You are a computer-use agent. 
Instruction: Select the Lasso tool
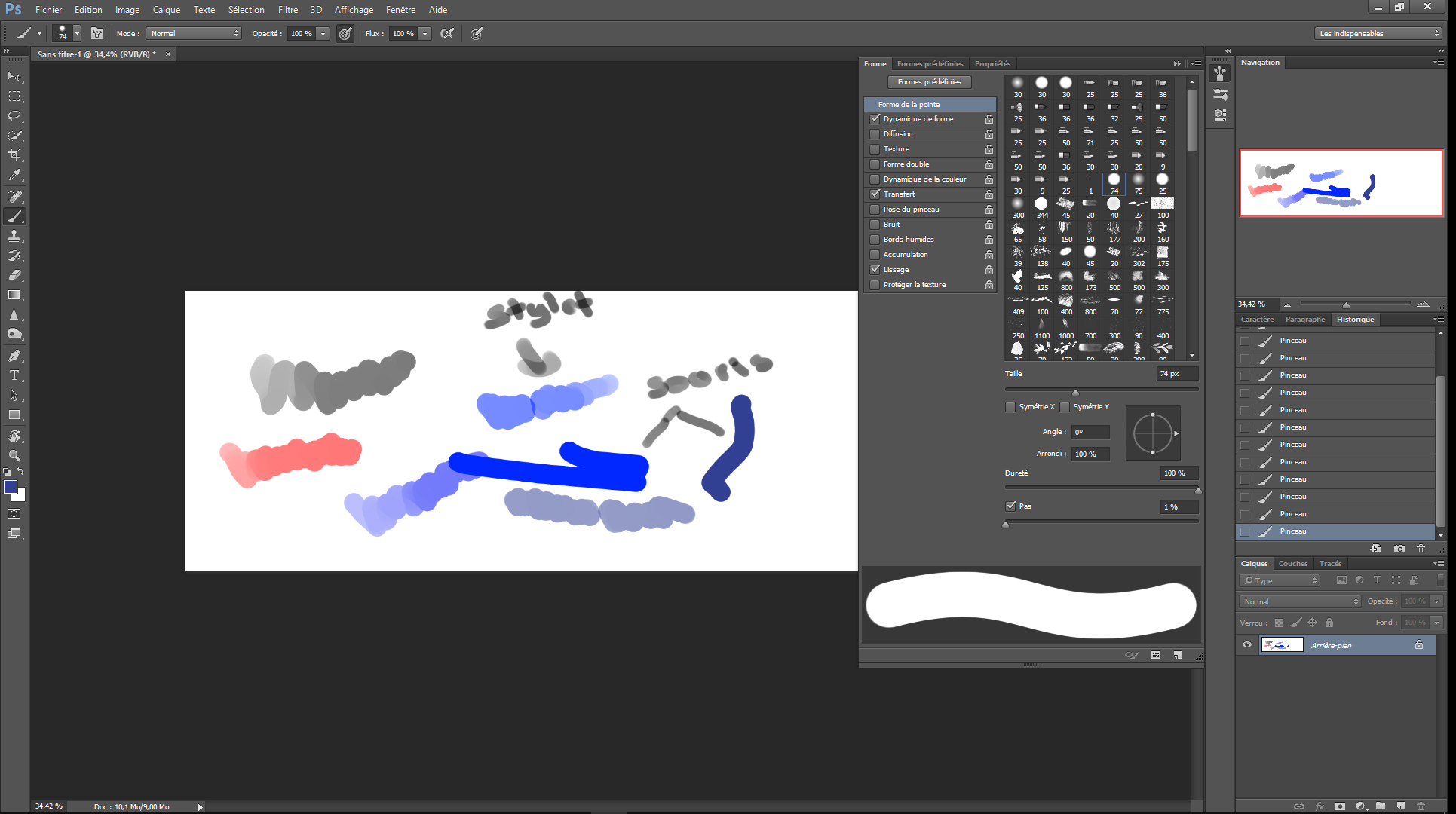pos(14,116)
